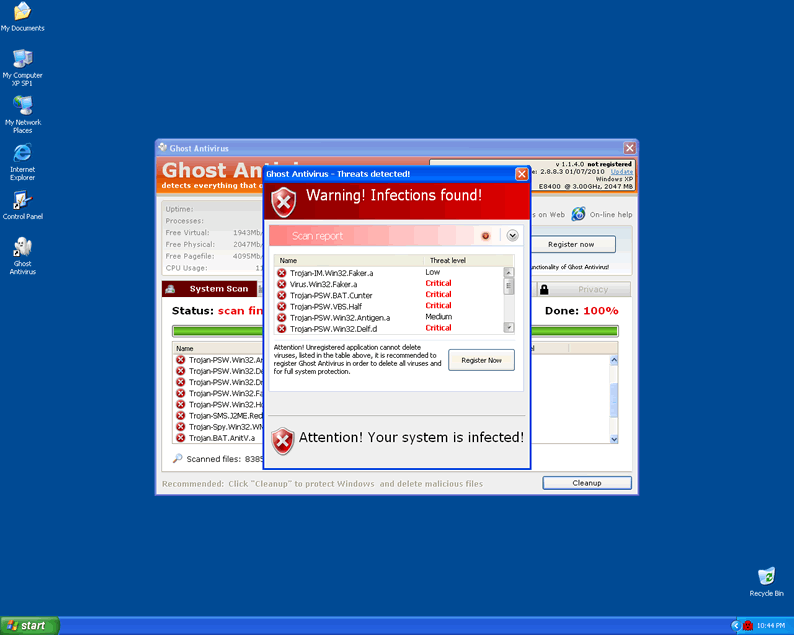Click Register Now in the warning popup
The height and width of the screenshot is (635, 794).
481,360
